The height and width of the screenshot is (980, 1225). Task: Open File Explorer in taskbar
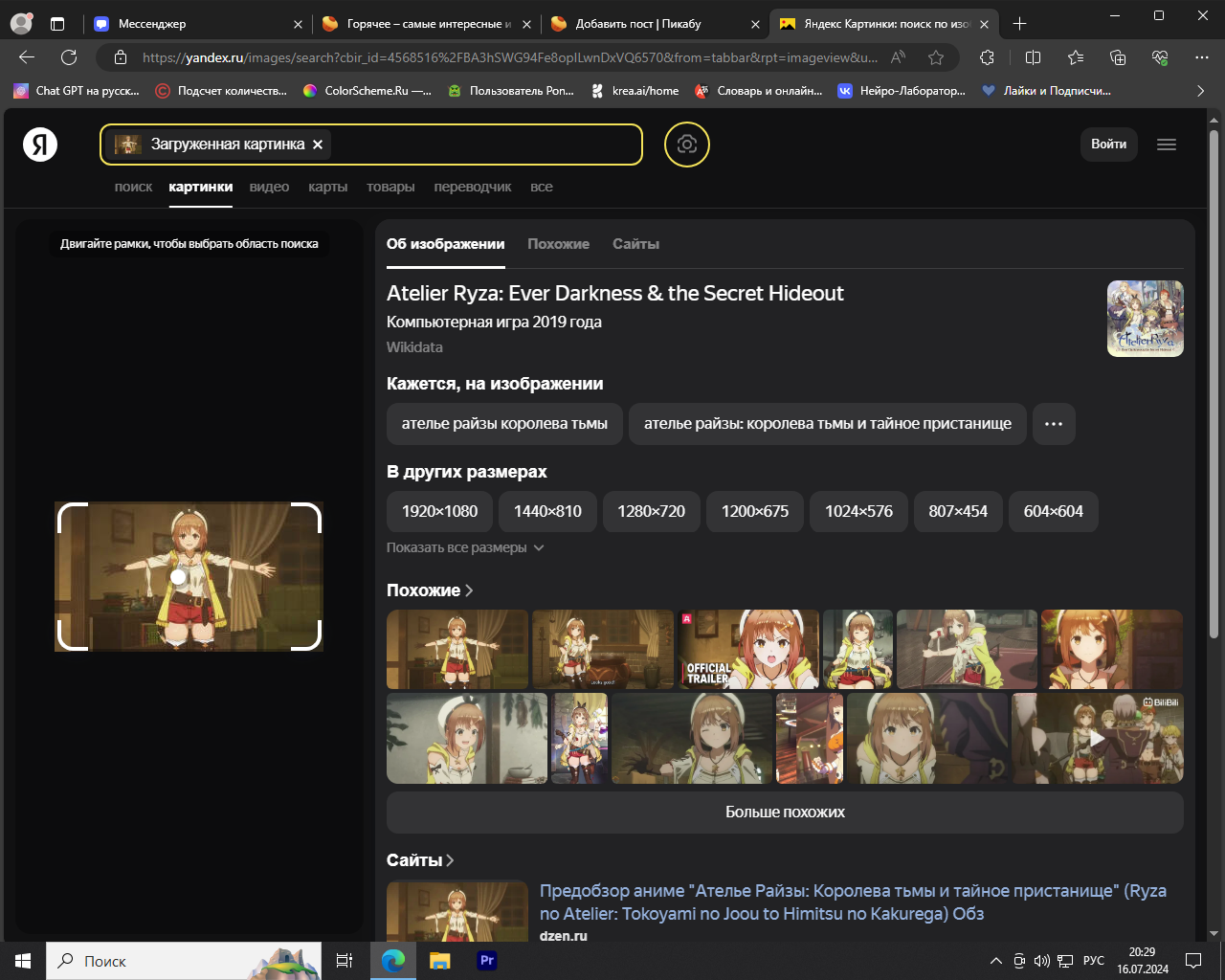point(440,960)
